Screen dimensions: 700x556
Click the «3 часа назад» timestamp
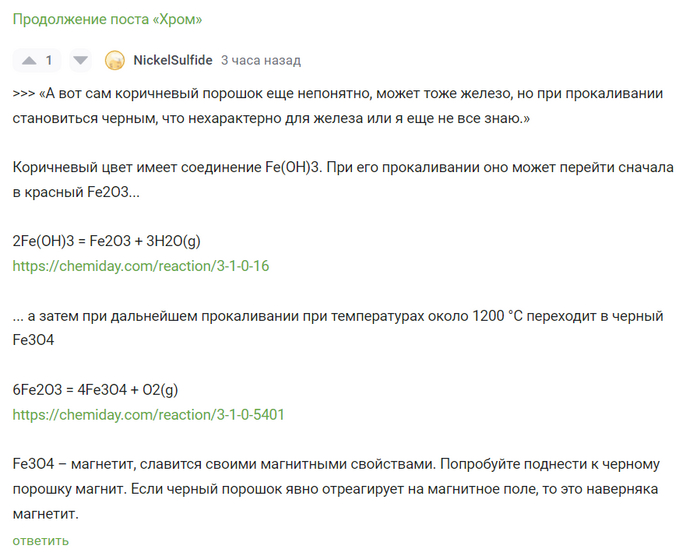[x=260, y=60]
